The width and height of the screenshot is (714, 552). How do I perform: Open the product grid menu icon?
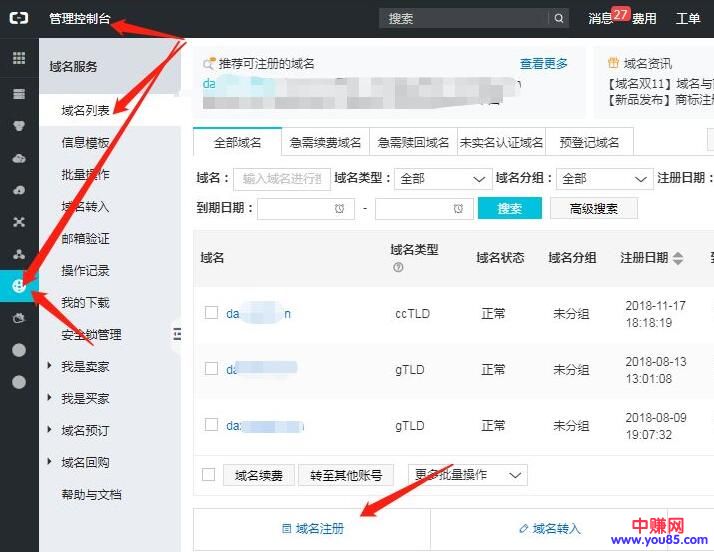pyautogui.click(x=19, y=58)
